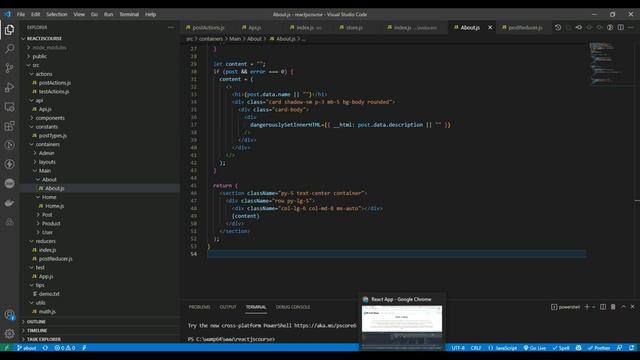Click the Kill Terminal trash icon
Image resolution: width=640 pixels, height=360 pixels.
613,307
